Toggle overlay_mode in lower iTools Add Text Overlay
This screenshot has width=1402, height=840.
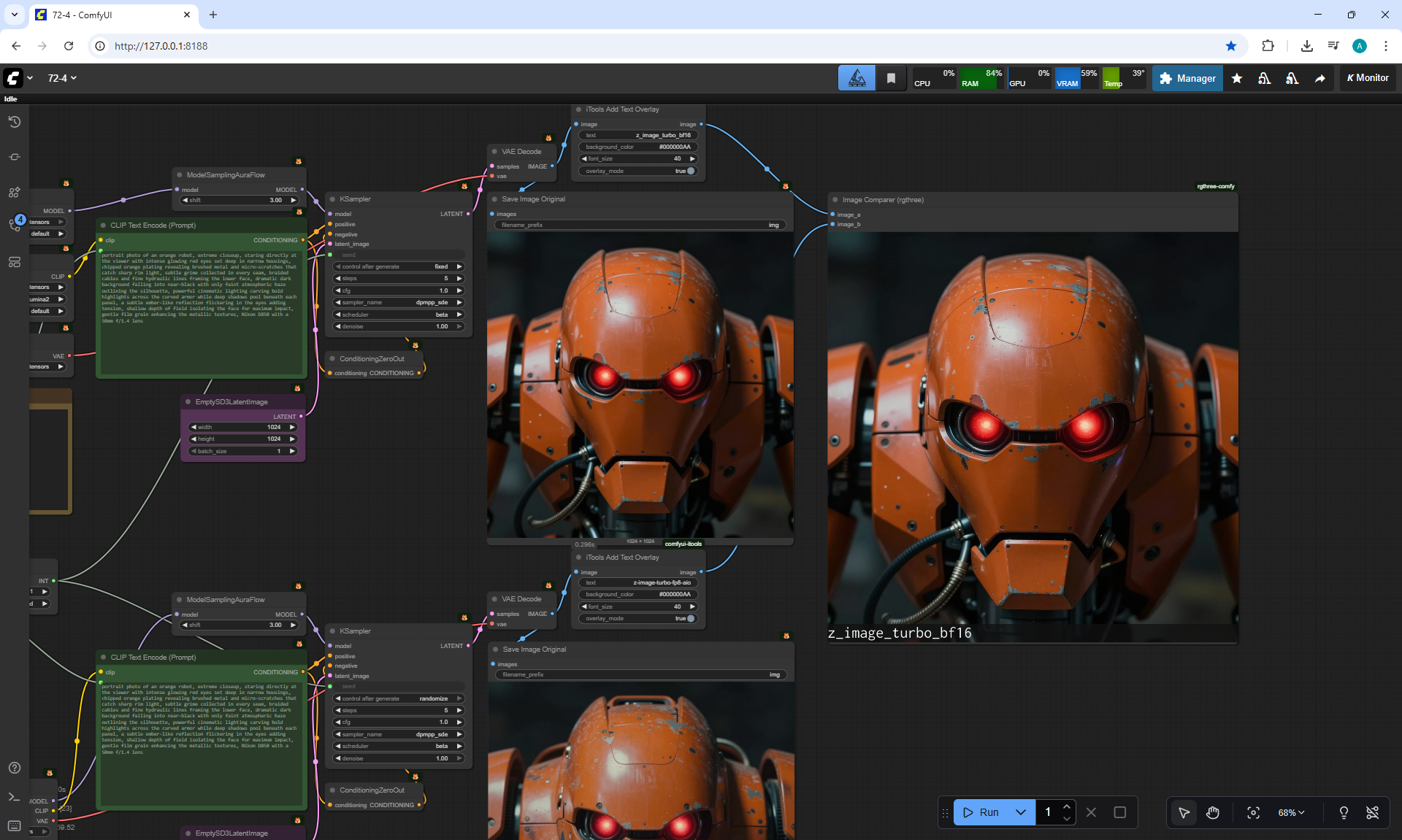point(690,618)
